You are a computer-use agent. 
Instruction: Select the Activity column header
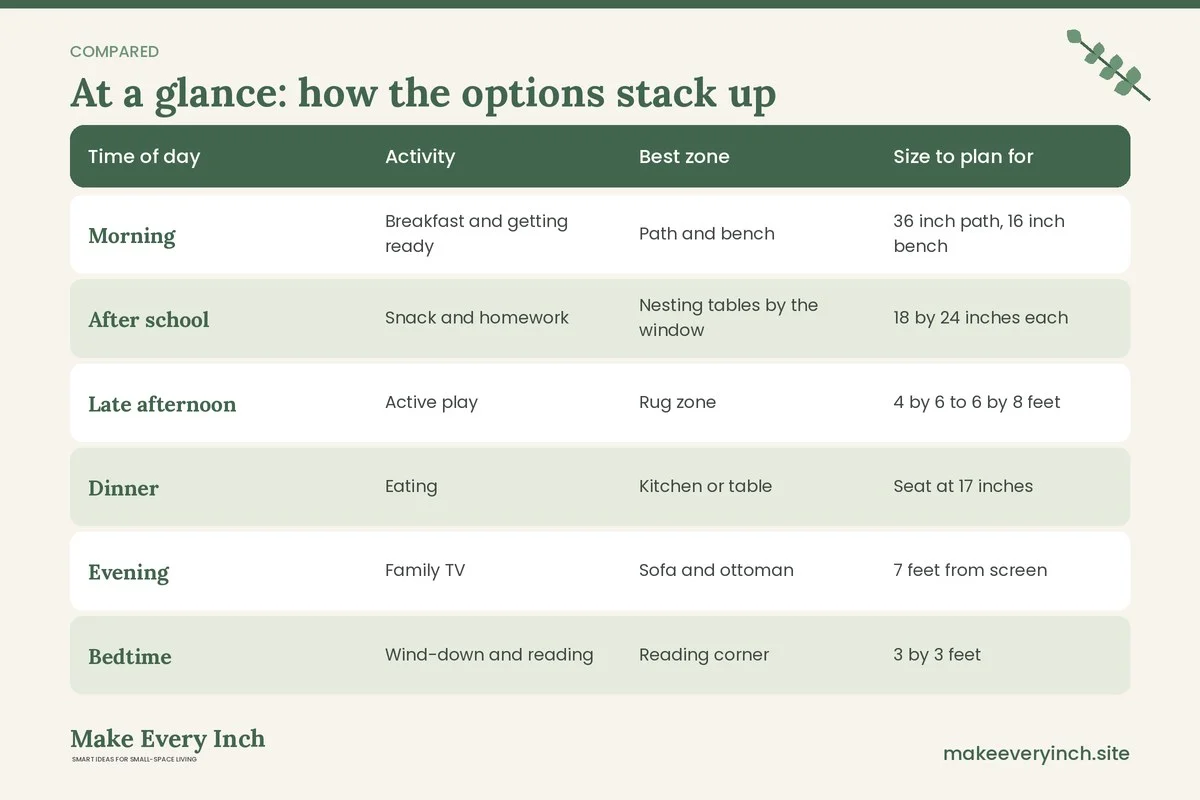[420, 156]
